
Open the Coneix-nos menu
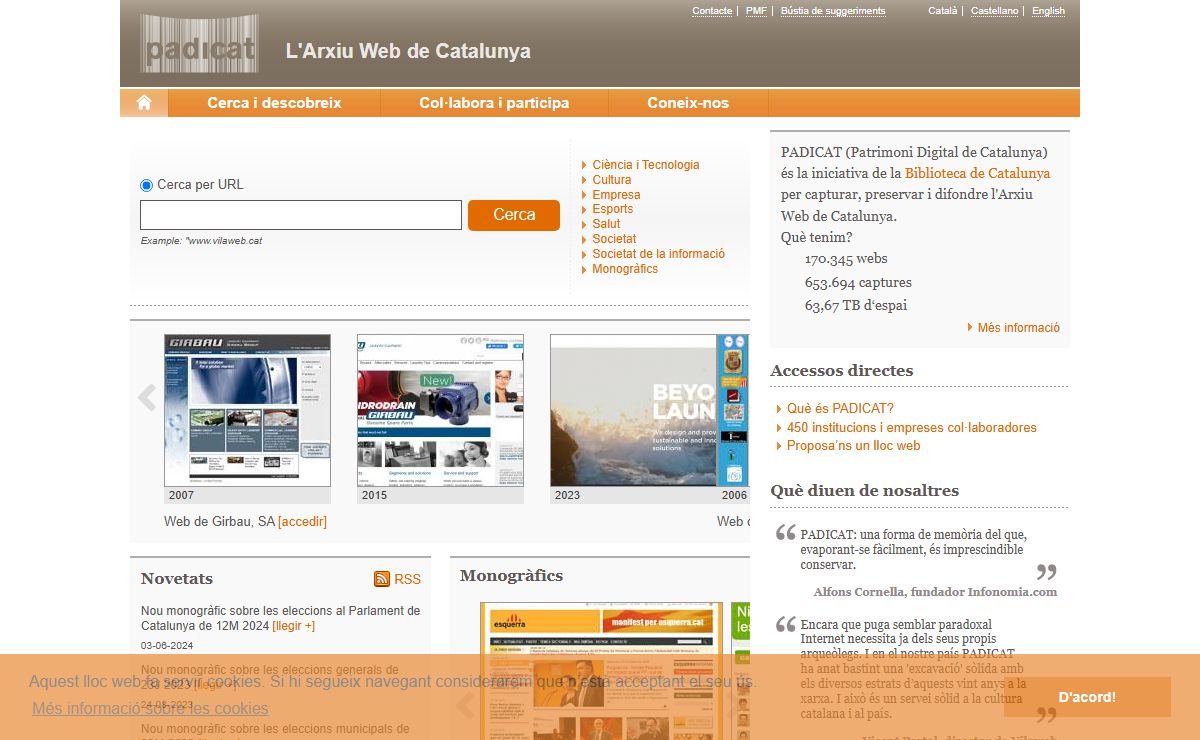688,103
